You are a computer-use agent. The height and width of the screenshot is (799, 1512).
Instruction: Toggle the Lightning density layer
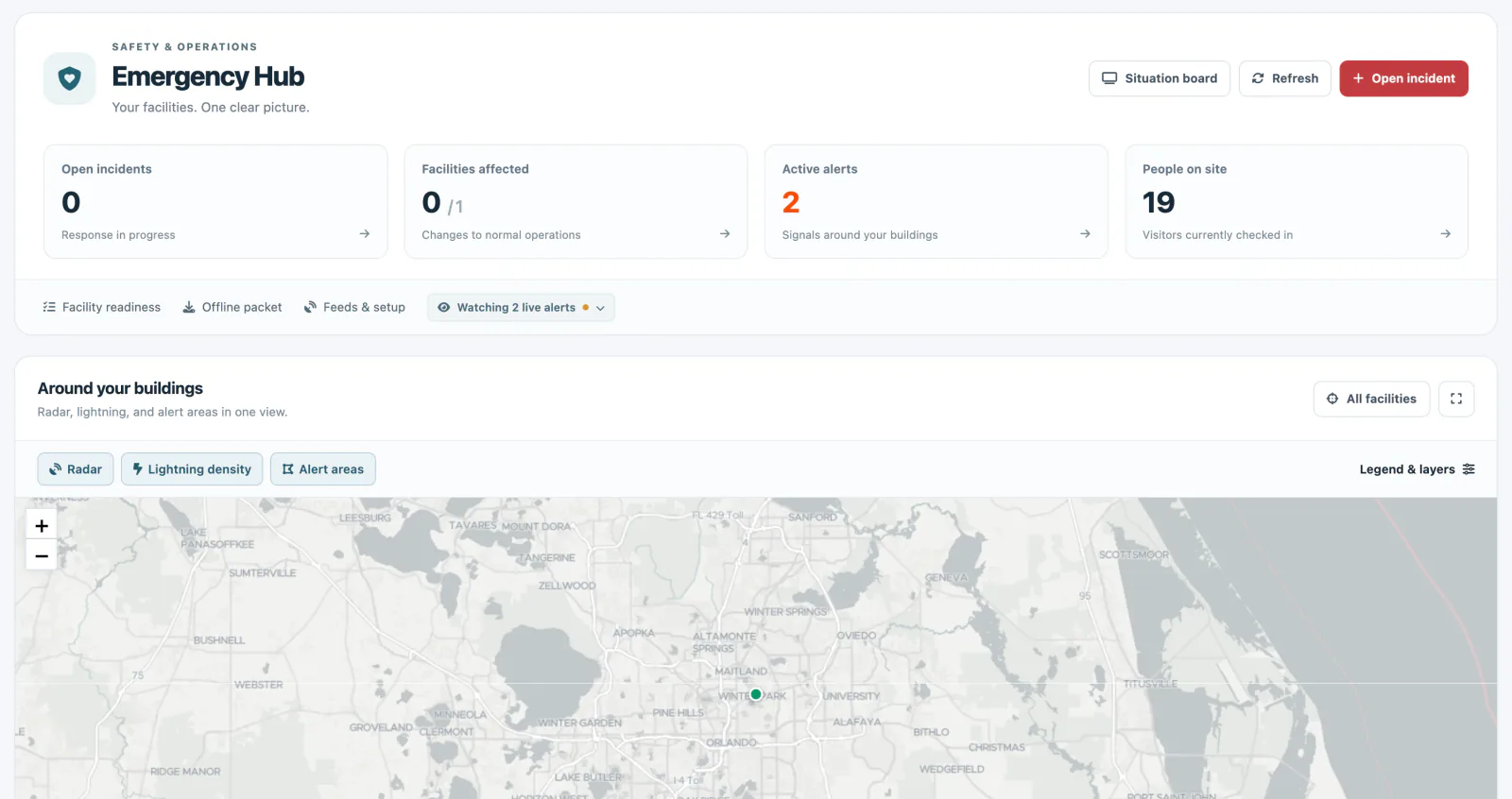[192, 469]
